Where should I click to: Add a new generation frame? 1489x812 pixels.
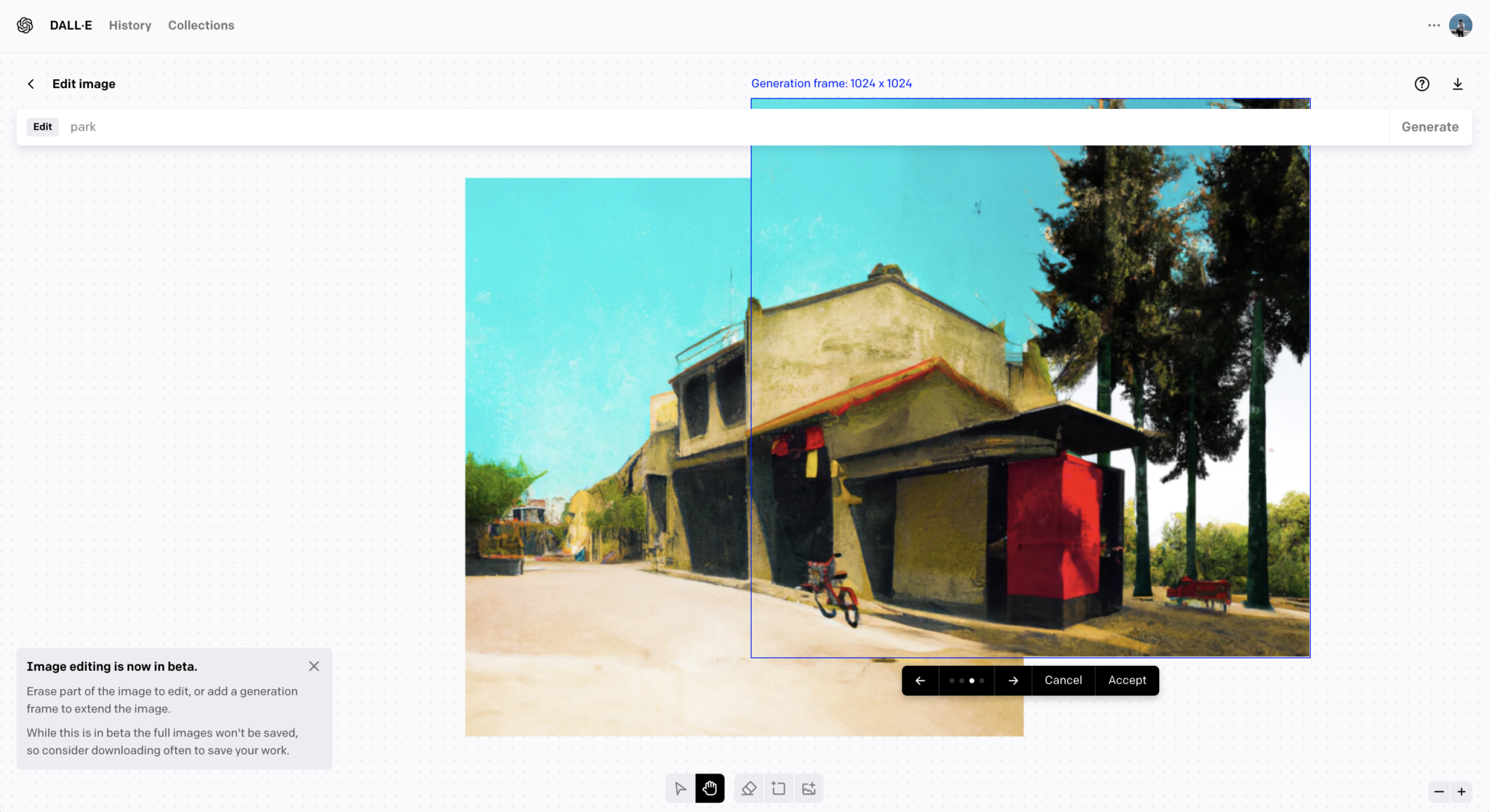(x=779, y=789)
